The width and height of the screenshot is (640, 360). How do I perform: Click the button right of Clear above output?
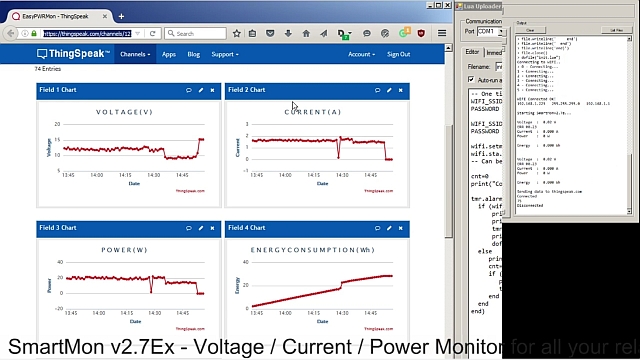click(616, 30)
